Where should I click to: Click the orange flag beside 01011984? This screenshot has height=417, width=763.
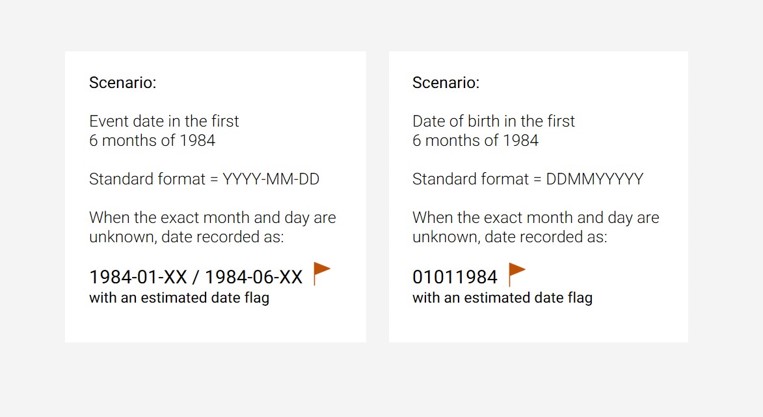[x=516, y=273]
